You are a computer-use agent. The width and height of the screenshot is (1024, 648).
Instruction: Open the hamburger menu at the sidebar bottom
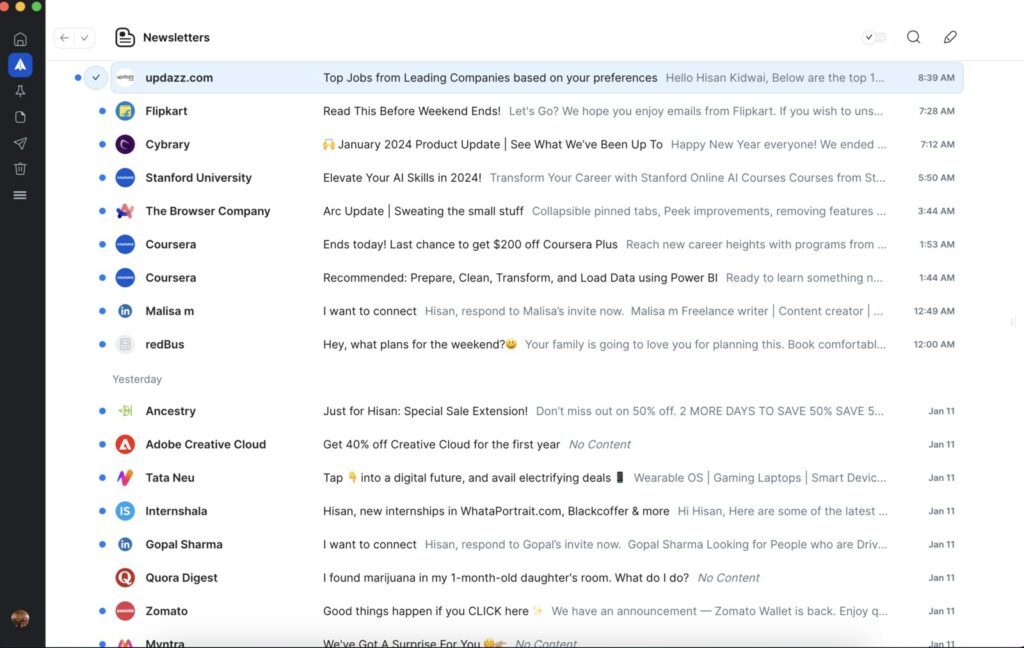coord(20,195)
